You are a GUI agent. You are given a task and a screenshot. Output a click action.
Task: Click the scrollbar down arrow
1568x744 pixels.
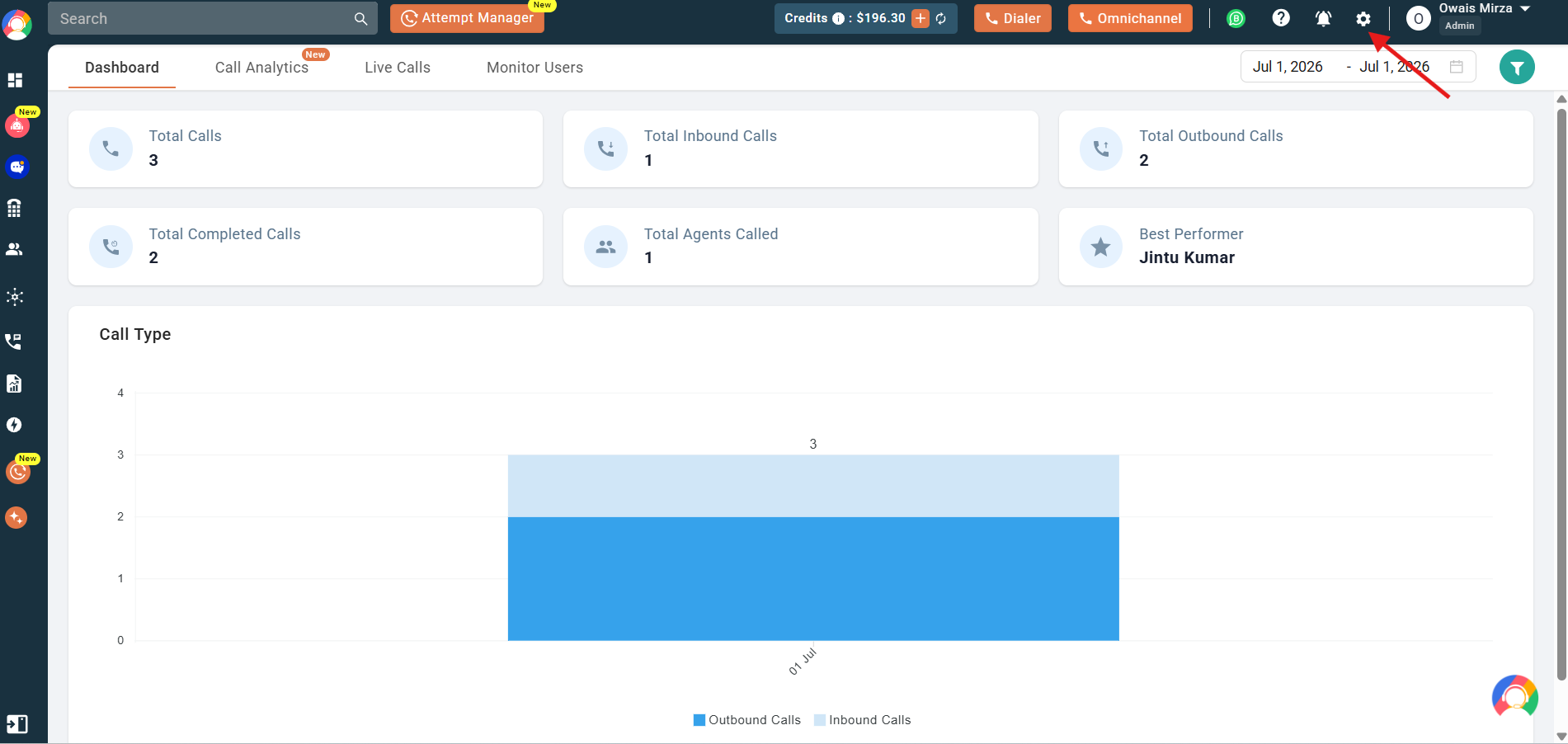[1561, 737]
